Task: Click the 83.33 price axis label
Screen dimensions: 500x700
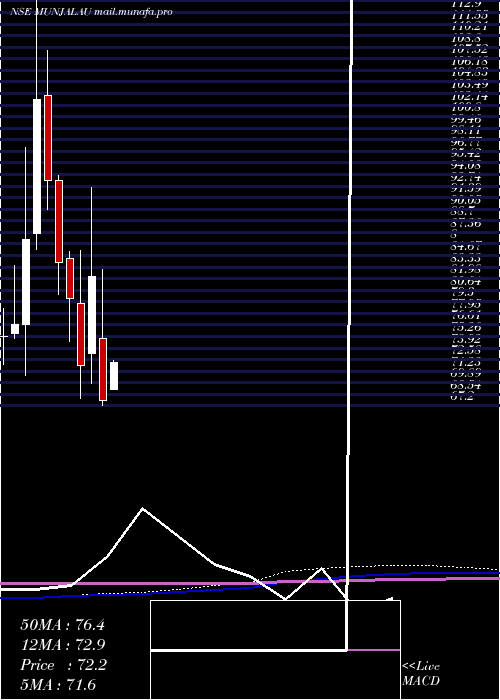Action: (466, 259)
